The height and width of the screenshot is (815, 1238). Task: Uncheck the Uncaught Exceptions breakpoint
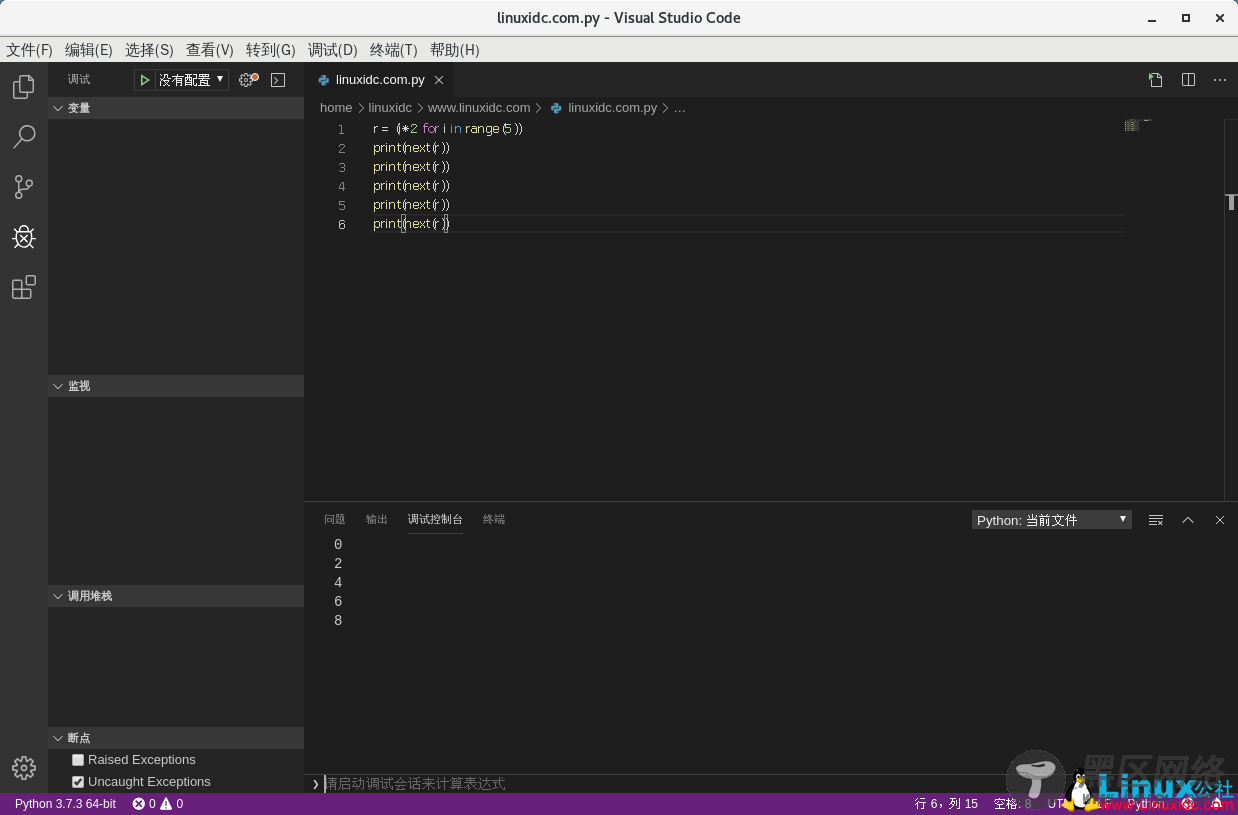78,782
